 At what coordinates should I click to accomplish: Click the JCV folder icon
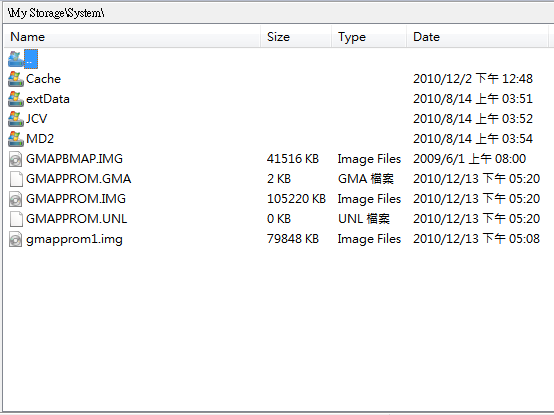16,119
